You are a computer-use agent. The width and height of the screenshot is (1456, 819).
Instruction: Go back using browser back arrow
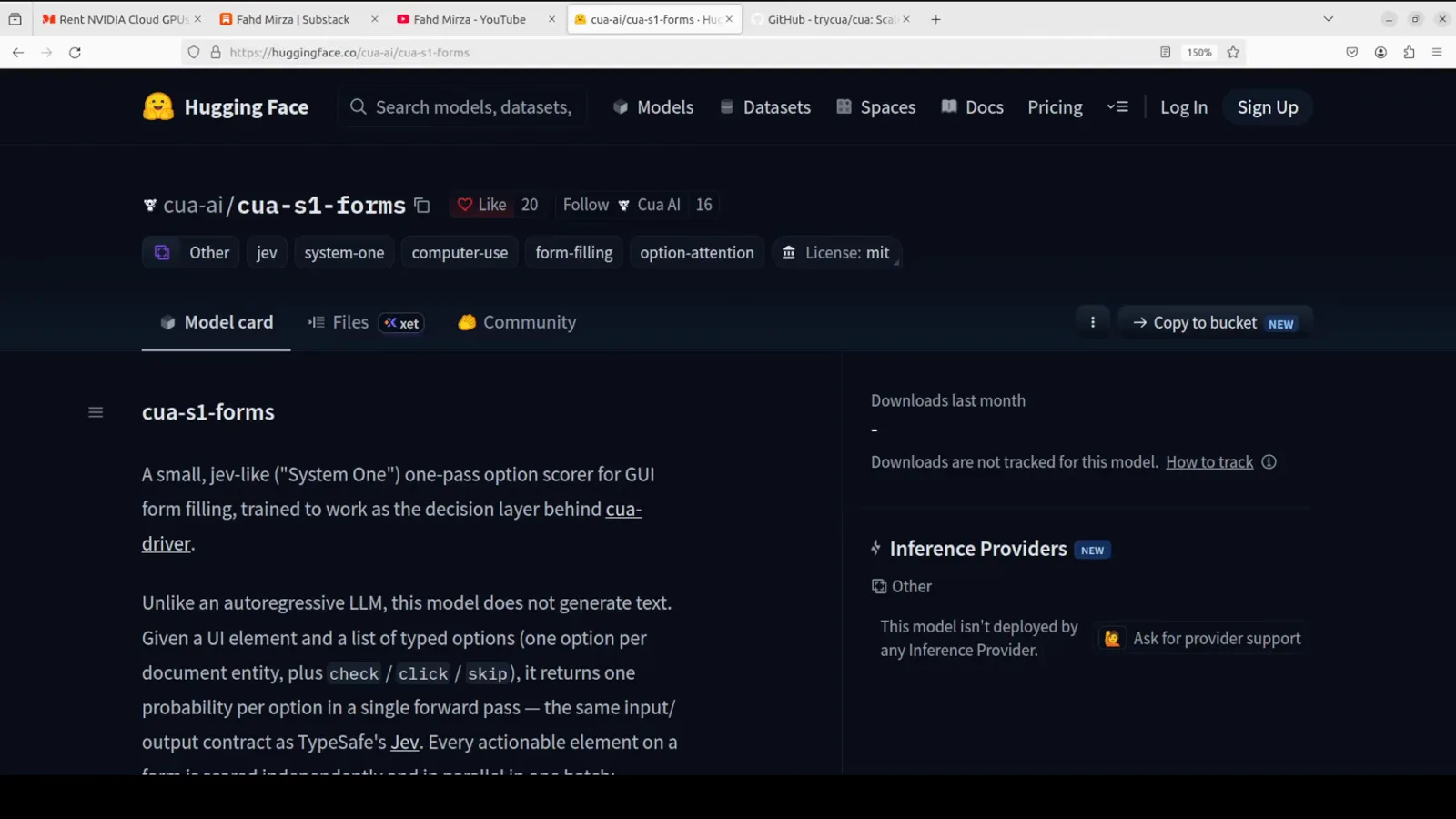tap(18, 53)
